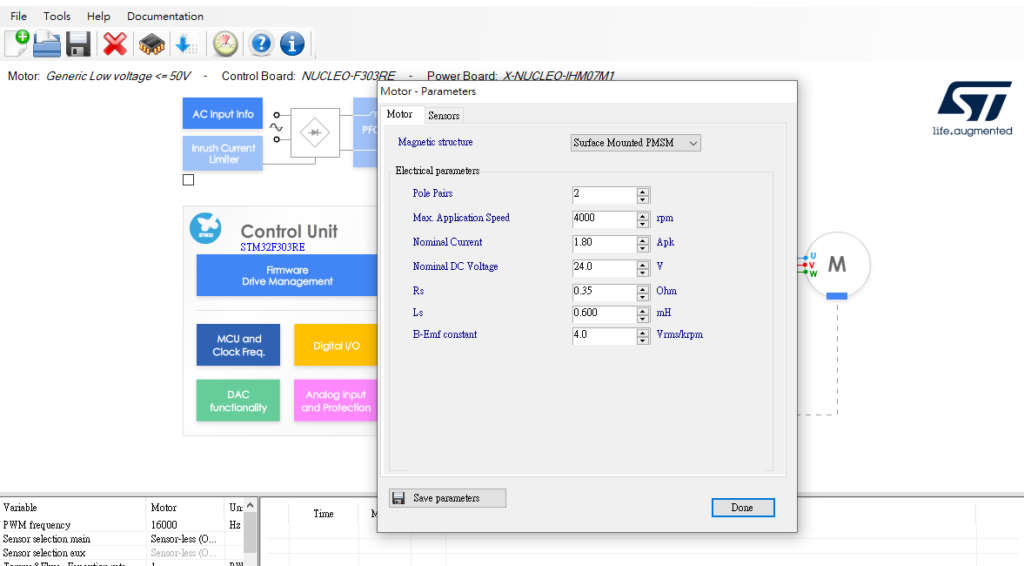Save the project with the floppy disk icon
Screen dimensions: 1024x566
coord(78,44)
